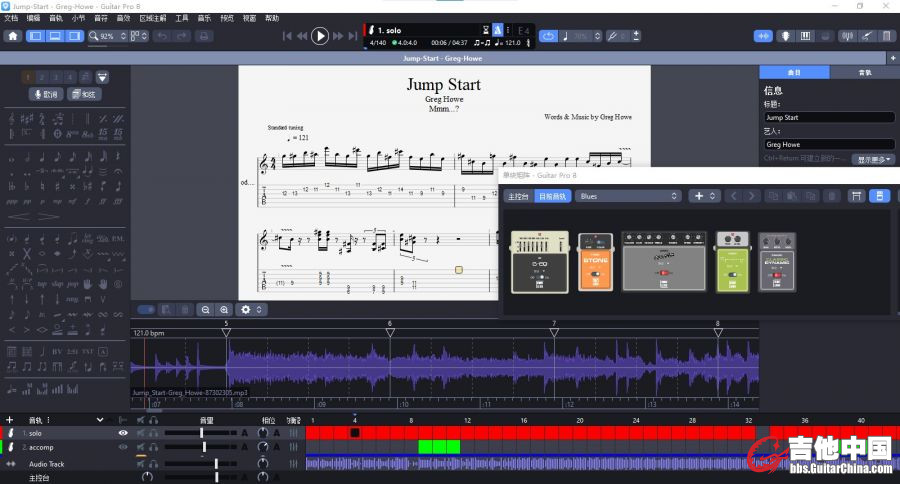900x484 pixels.
Task: Zoom out the audio waveform view
Action: 204,310
